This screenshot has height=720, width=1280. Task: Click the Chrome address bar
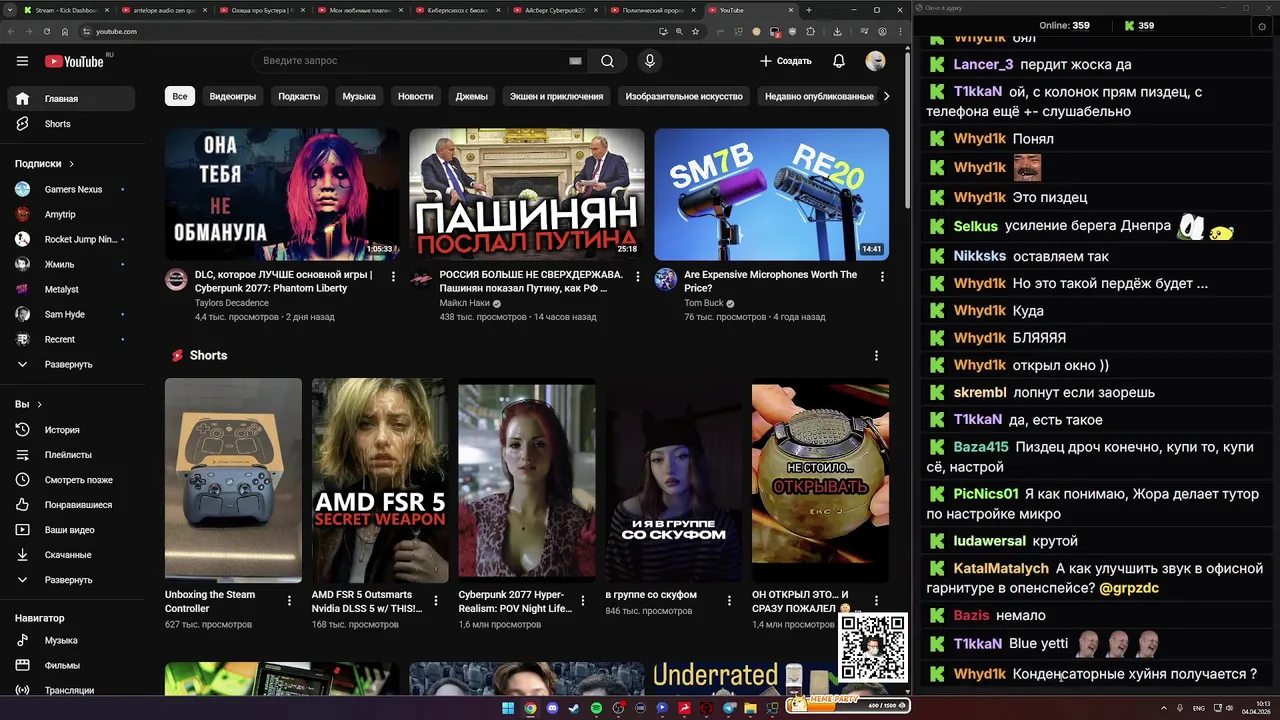pos(370,31)
